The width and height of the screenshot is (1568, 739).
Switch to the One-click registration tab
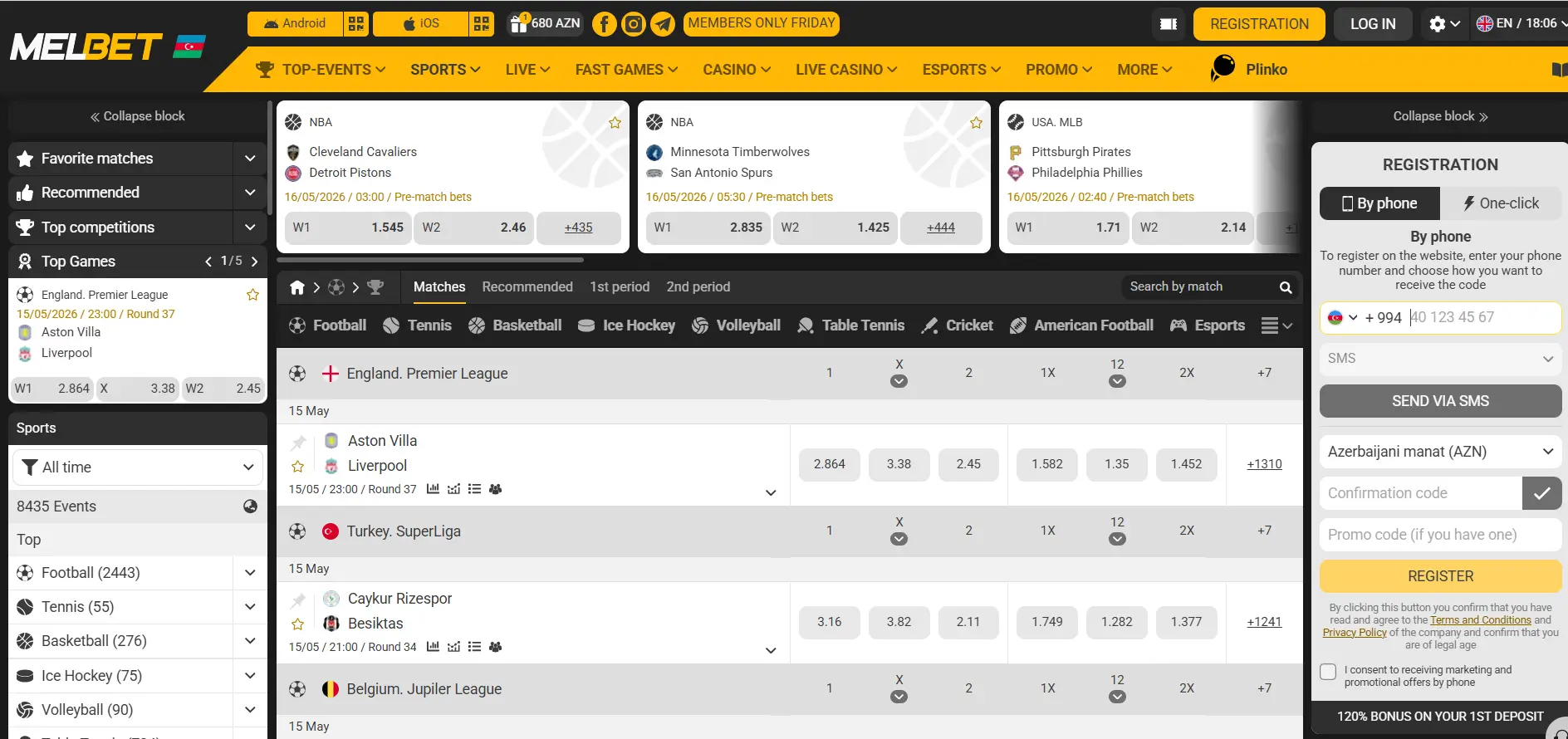[1501, 203]
